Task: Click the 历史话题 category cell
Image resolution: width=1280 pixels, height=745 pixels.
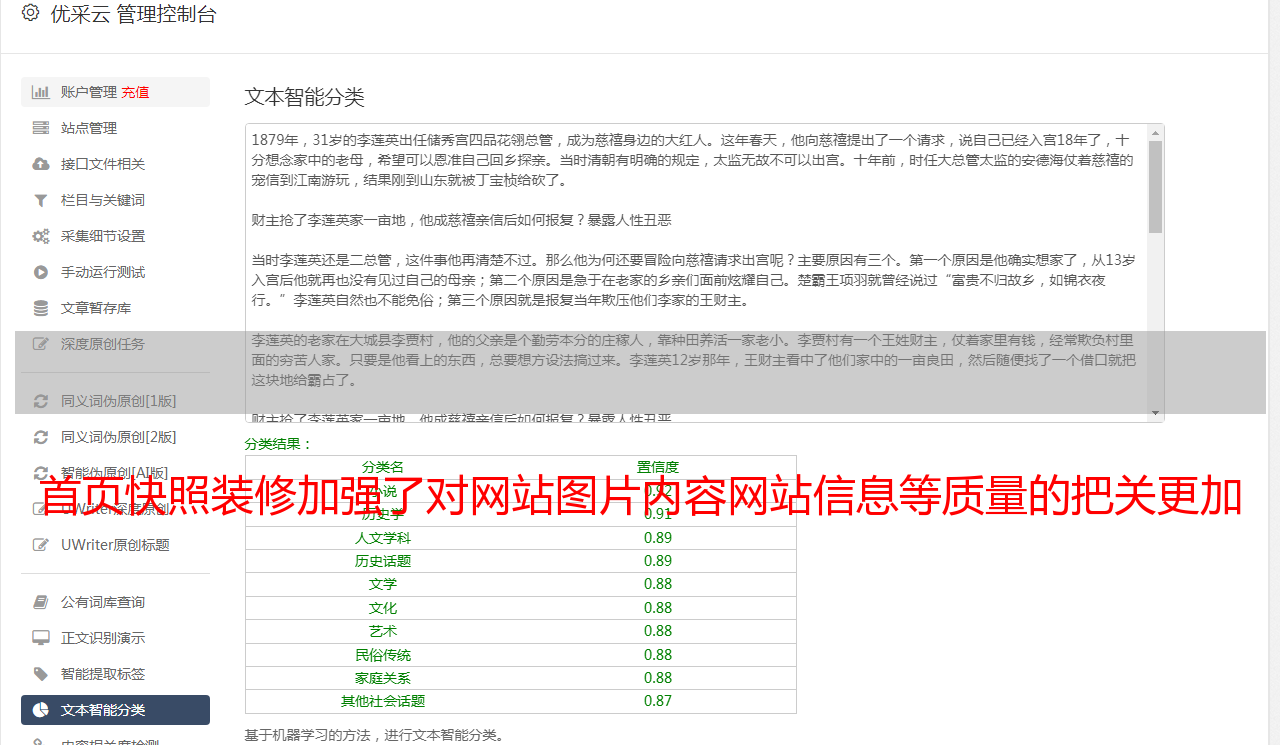Action: point(383,561)
